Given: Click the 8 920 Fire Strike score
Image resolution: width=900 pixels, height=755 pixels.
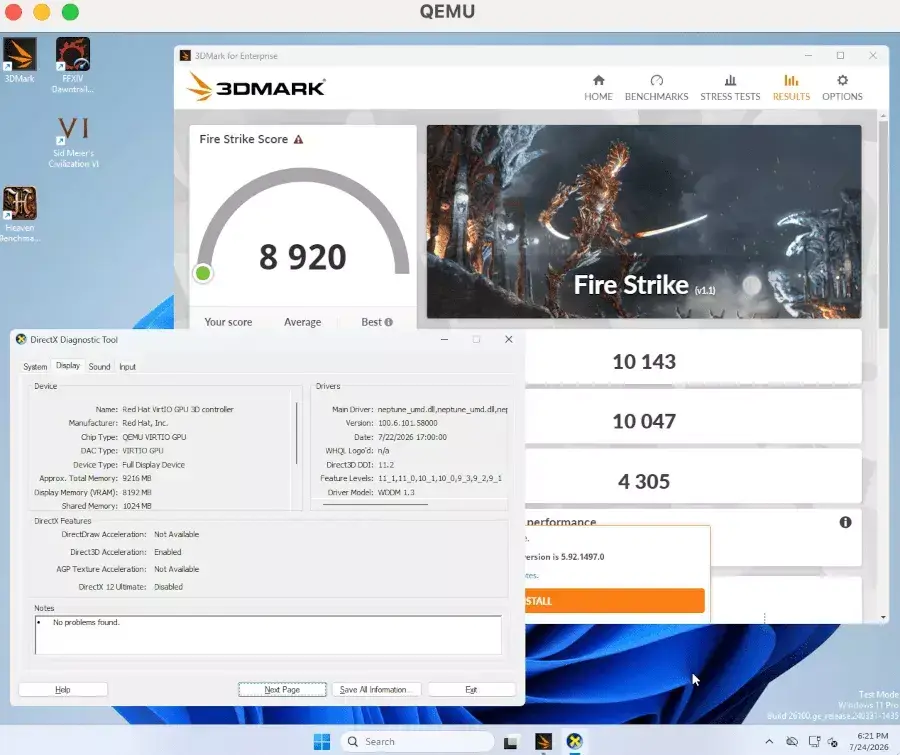Looking at the screenshot, I should coord(302,257).
